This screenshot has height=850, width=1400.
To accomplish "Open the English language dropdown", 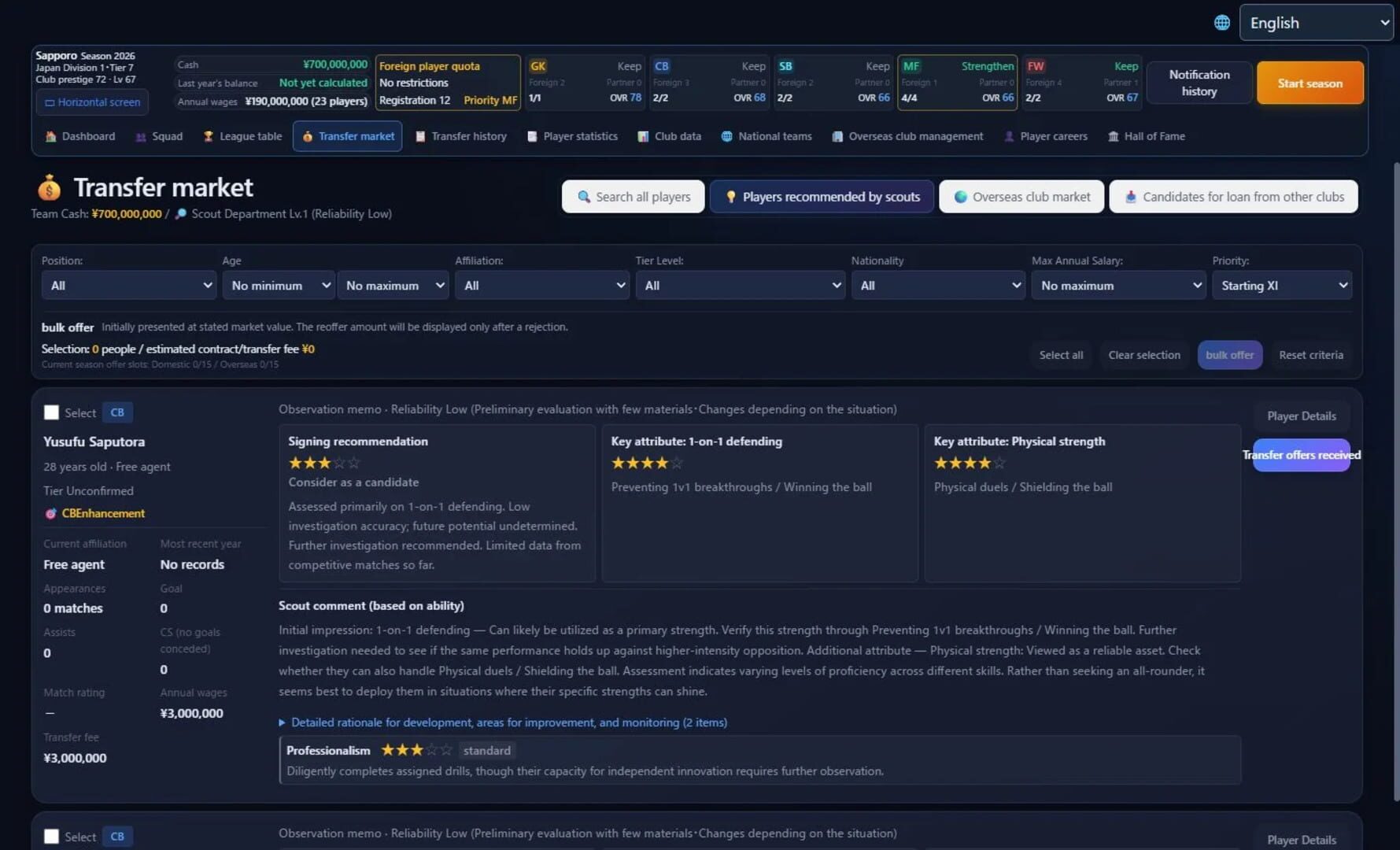I will [1317, 23].
